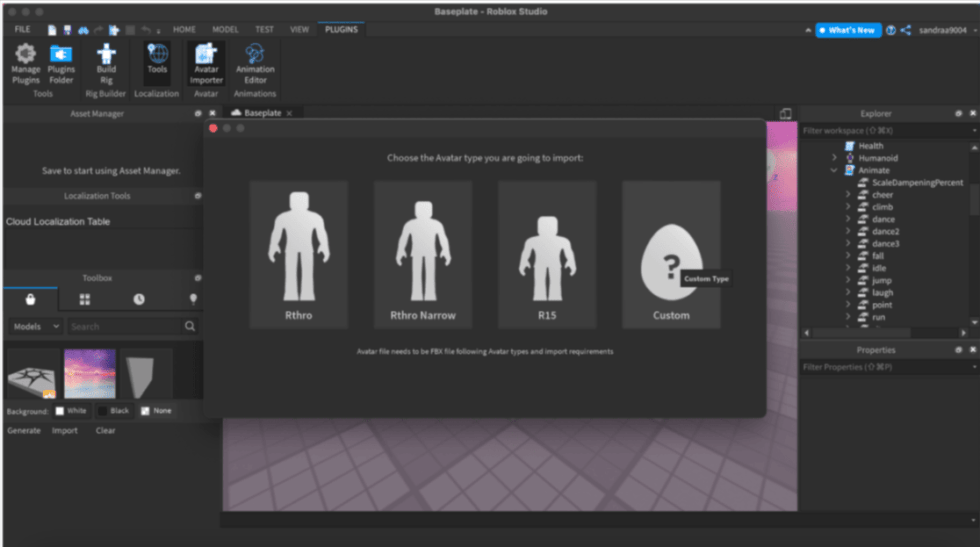
Task: Select the Health script icon in Explorer
Action: pyautogui.click(x=849, y=146)
